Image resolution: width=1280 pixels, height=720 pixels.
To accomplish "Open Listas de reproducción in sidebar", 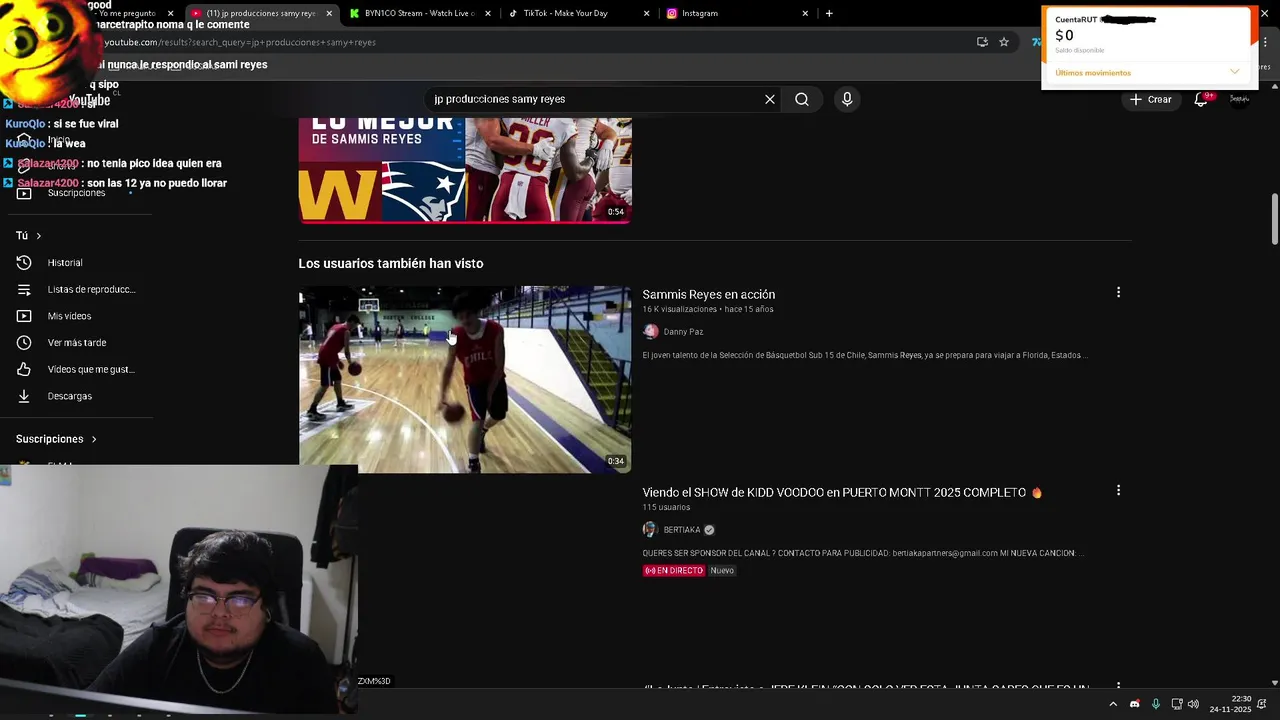I will 76,289.
